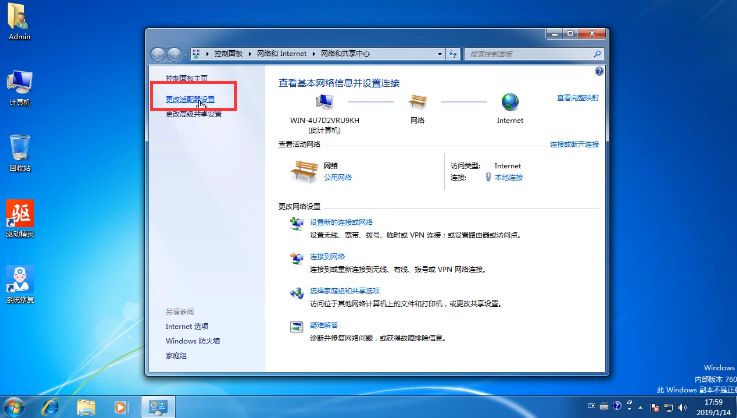Image resolution: width=737 pixels, height=418 pixels.
Task: Click the 连接或断开连接 link
Action: [x=574, y=144]
